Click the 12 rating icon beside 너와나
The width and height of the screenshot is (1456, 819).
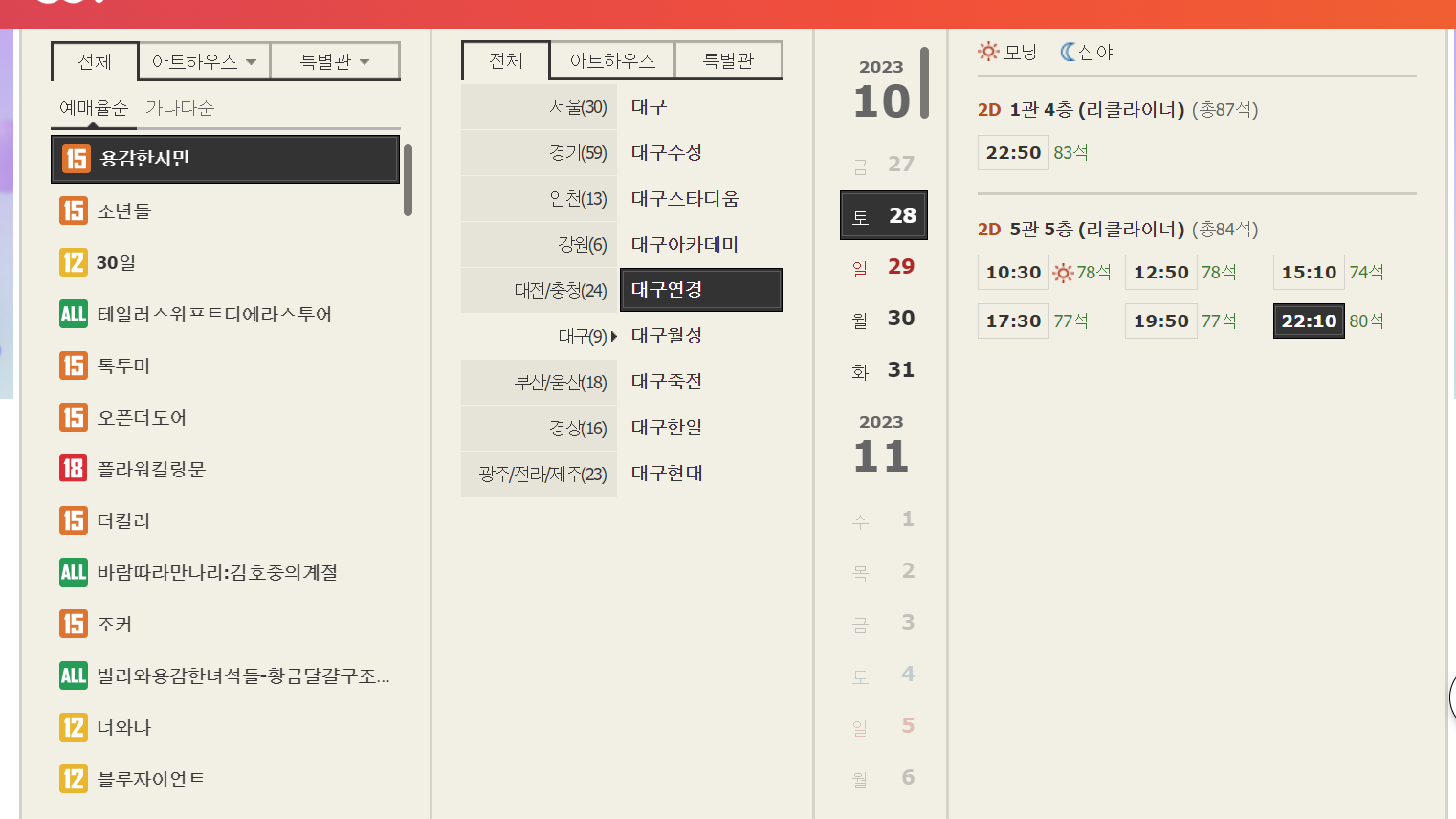[x=74, y=727]
